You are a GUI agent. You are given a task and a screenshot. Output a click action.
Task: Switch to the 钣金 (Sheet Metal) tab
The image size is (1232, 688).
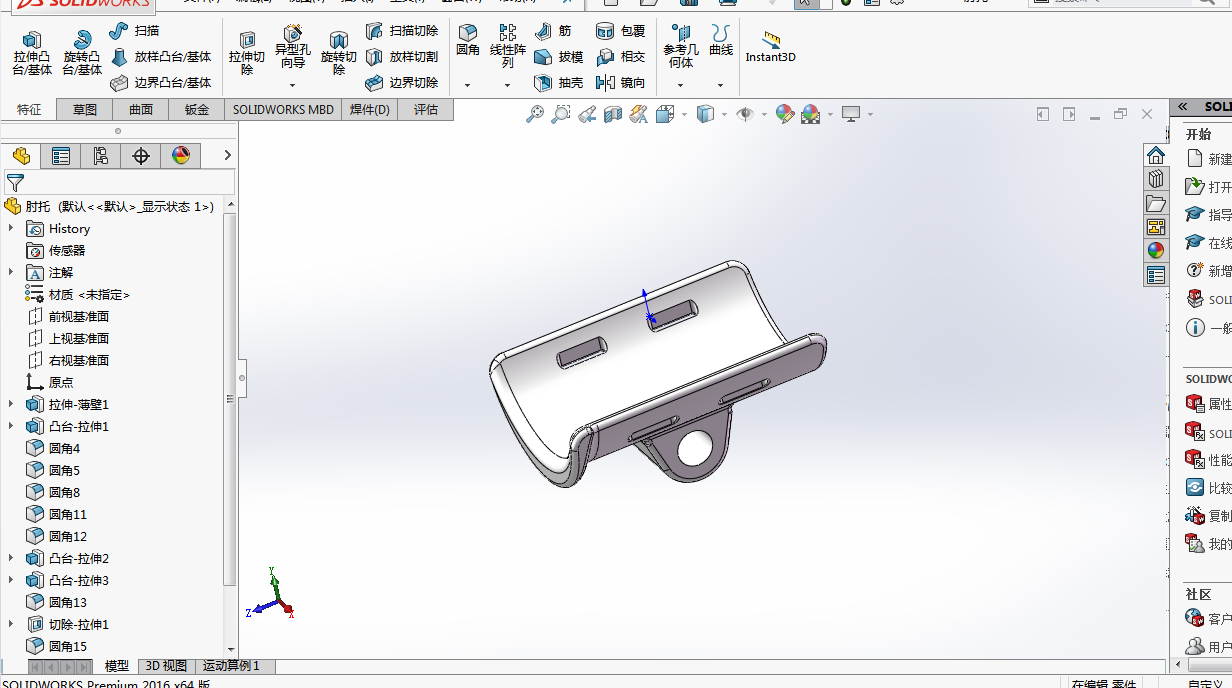(x=197, y=110)
